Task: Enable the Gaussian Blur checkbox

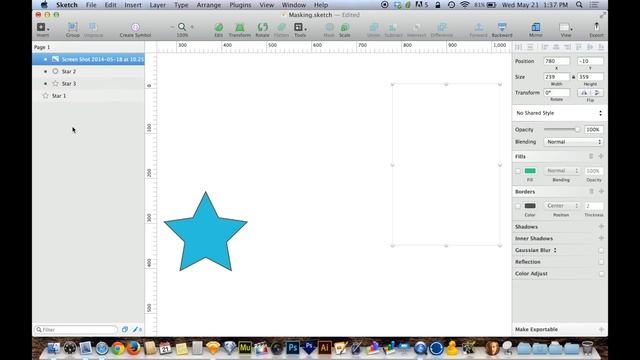Action: (601, 250)
